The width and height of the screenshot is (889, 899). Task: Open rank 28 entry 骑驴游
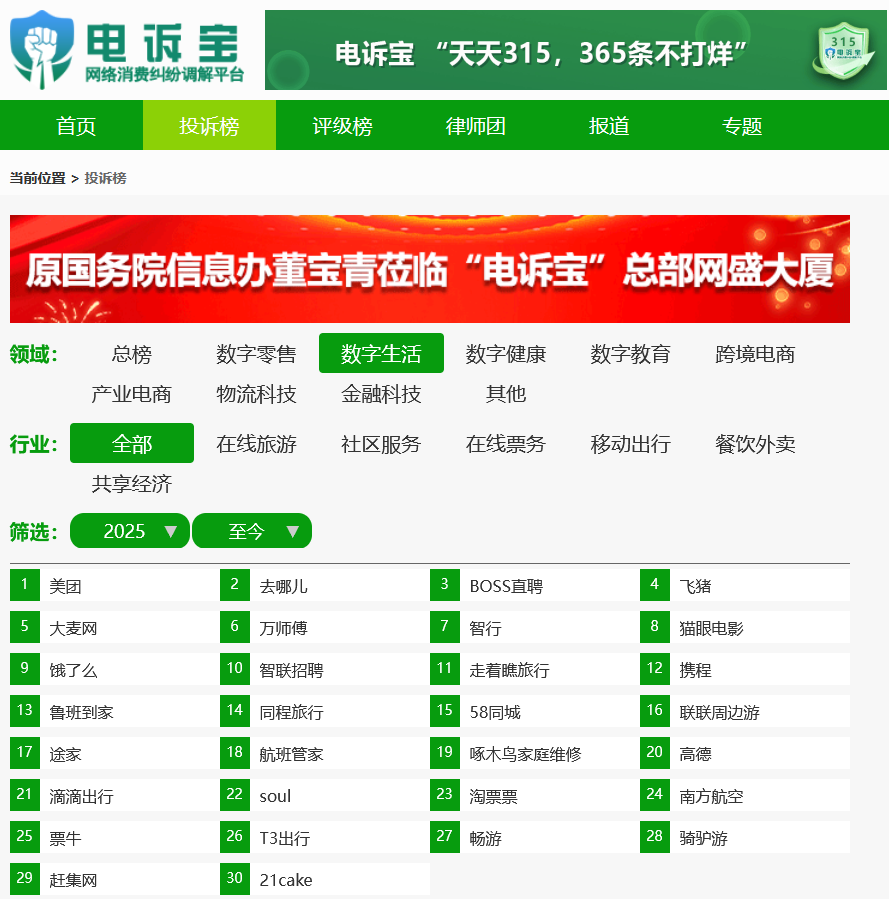tap(745, 837)
